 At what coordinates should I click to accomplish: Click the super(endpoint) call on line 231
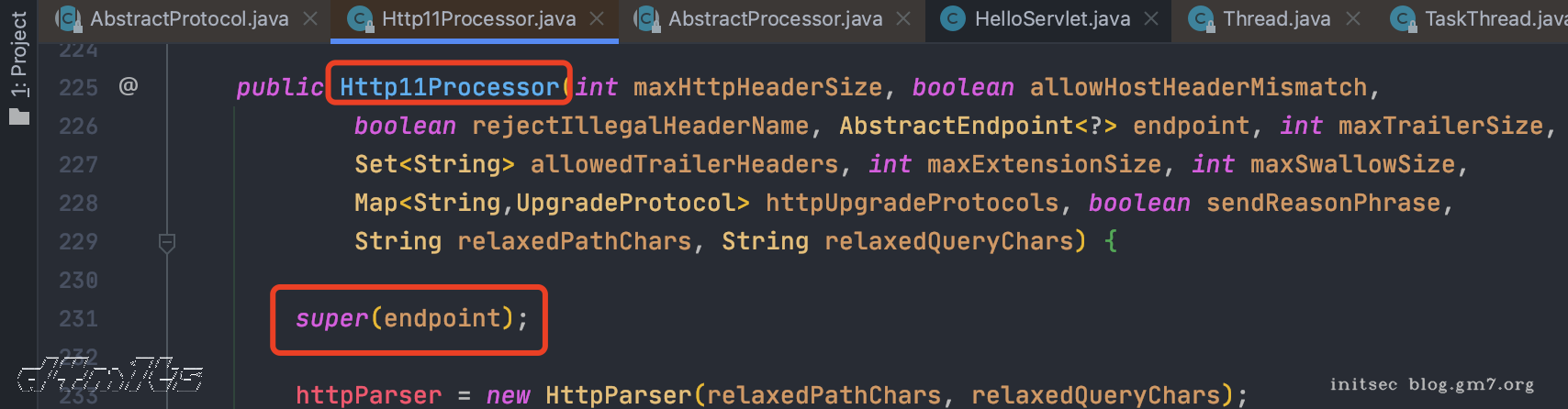pyautogui.click(x=409, y=318)
